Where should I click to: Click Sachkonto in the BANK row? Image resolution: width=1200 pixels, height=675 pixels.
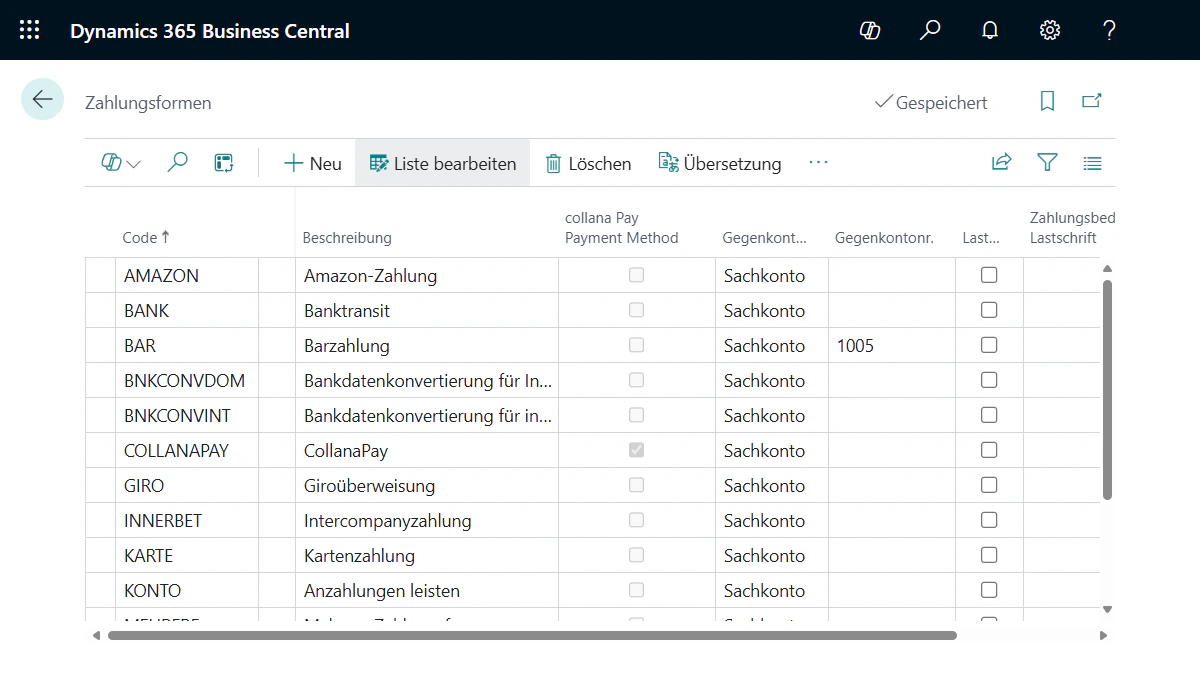point(764,310)
